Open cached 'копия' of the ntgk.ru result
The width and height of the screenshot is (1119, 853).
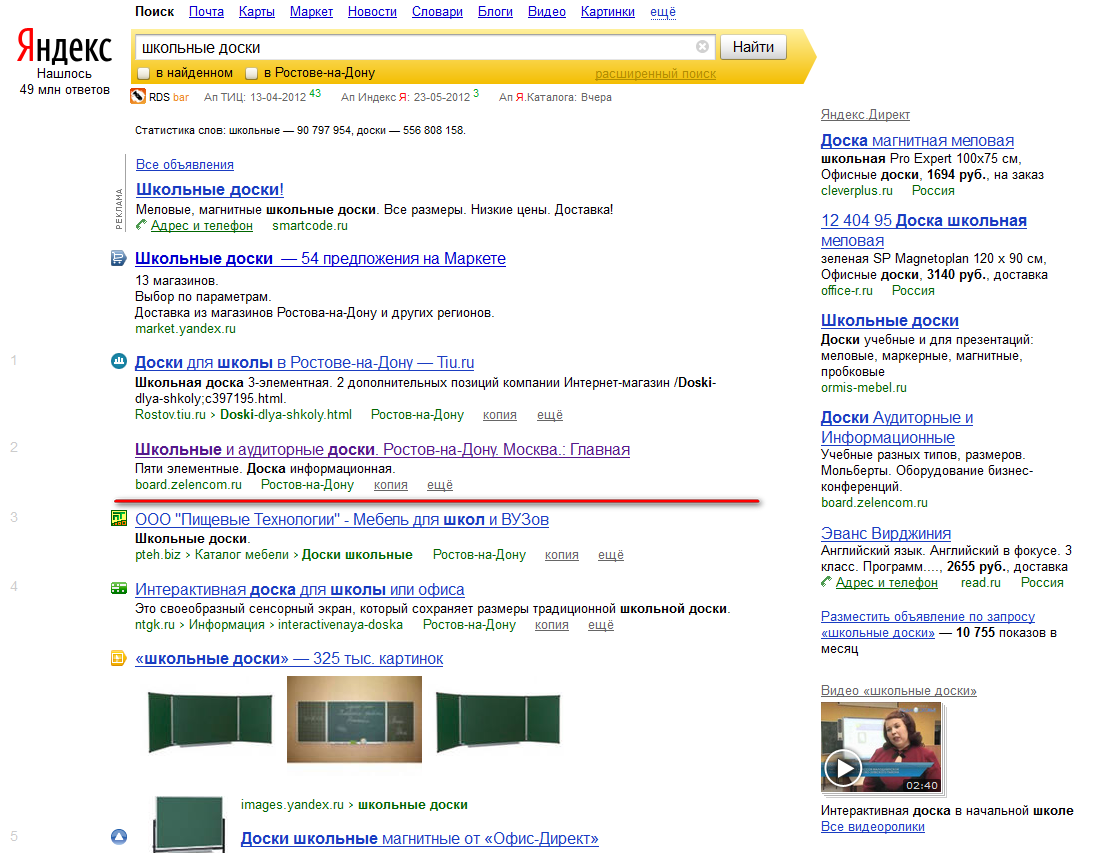point(552,625)
